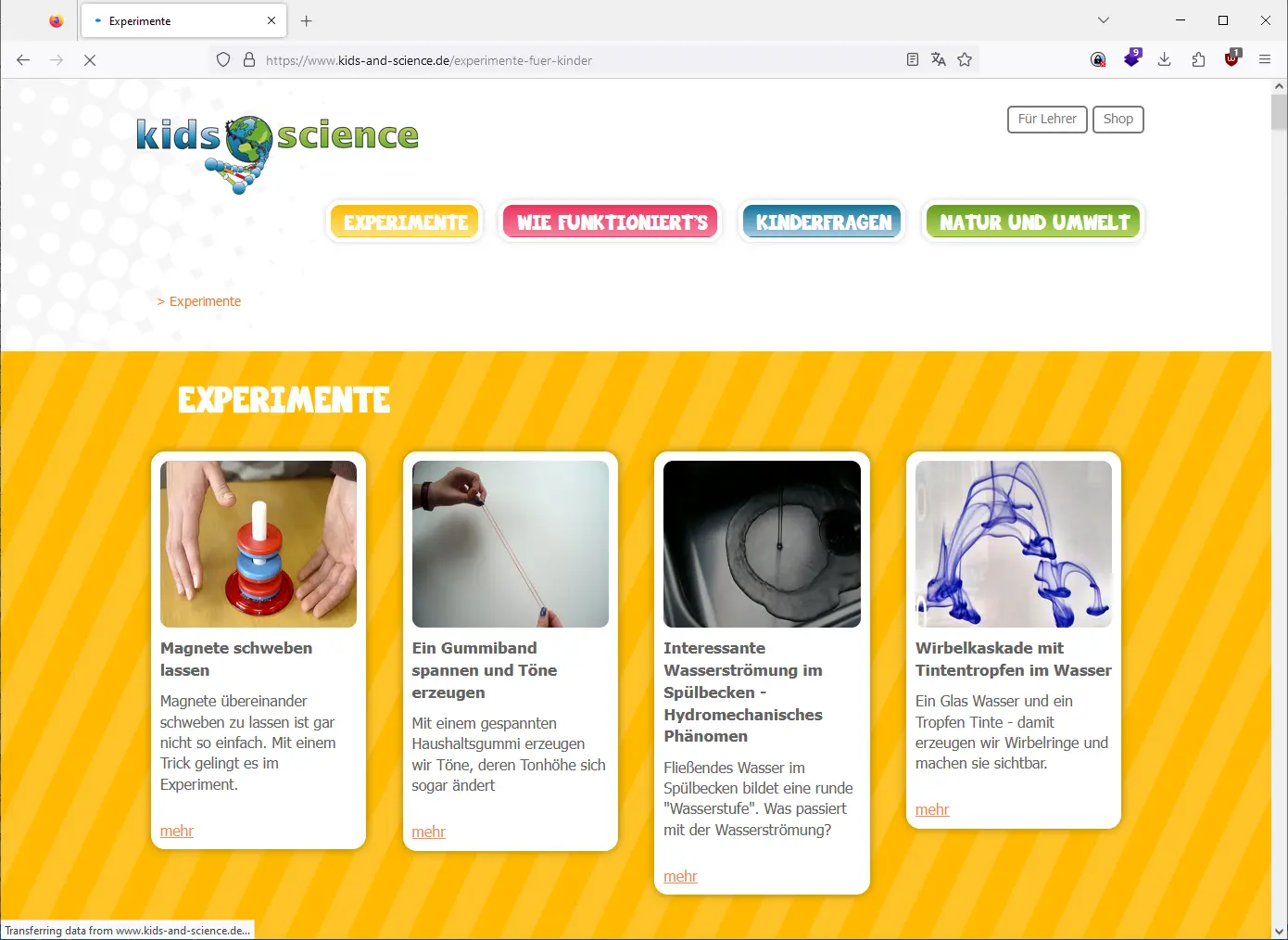
Task: Click the vertical page scrollbar thumb
Action: click(x=1279, y=113)
